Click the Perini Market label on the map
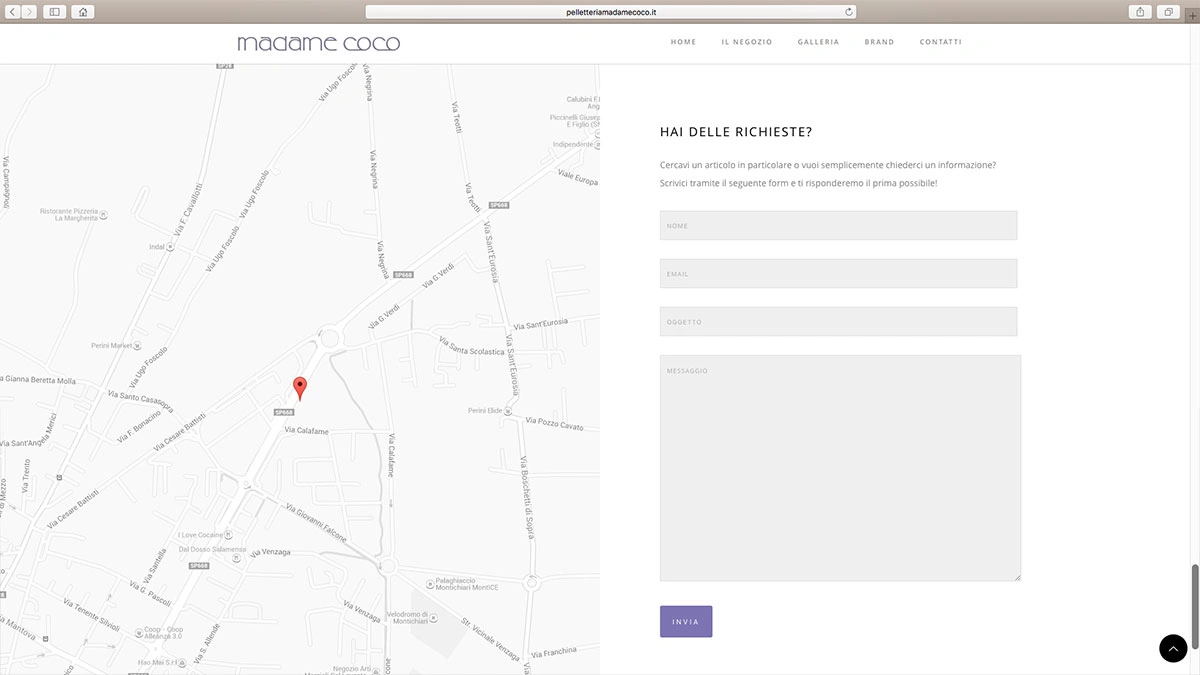The width and height of the screenshot is (1200, 675). pos(112,346)
